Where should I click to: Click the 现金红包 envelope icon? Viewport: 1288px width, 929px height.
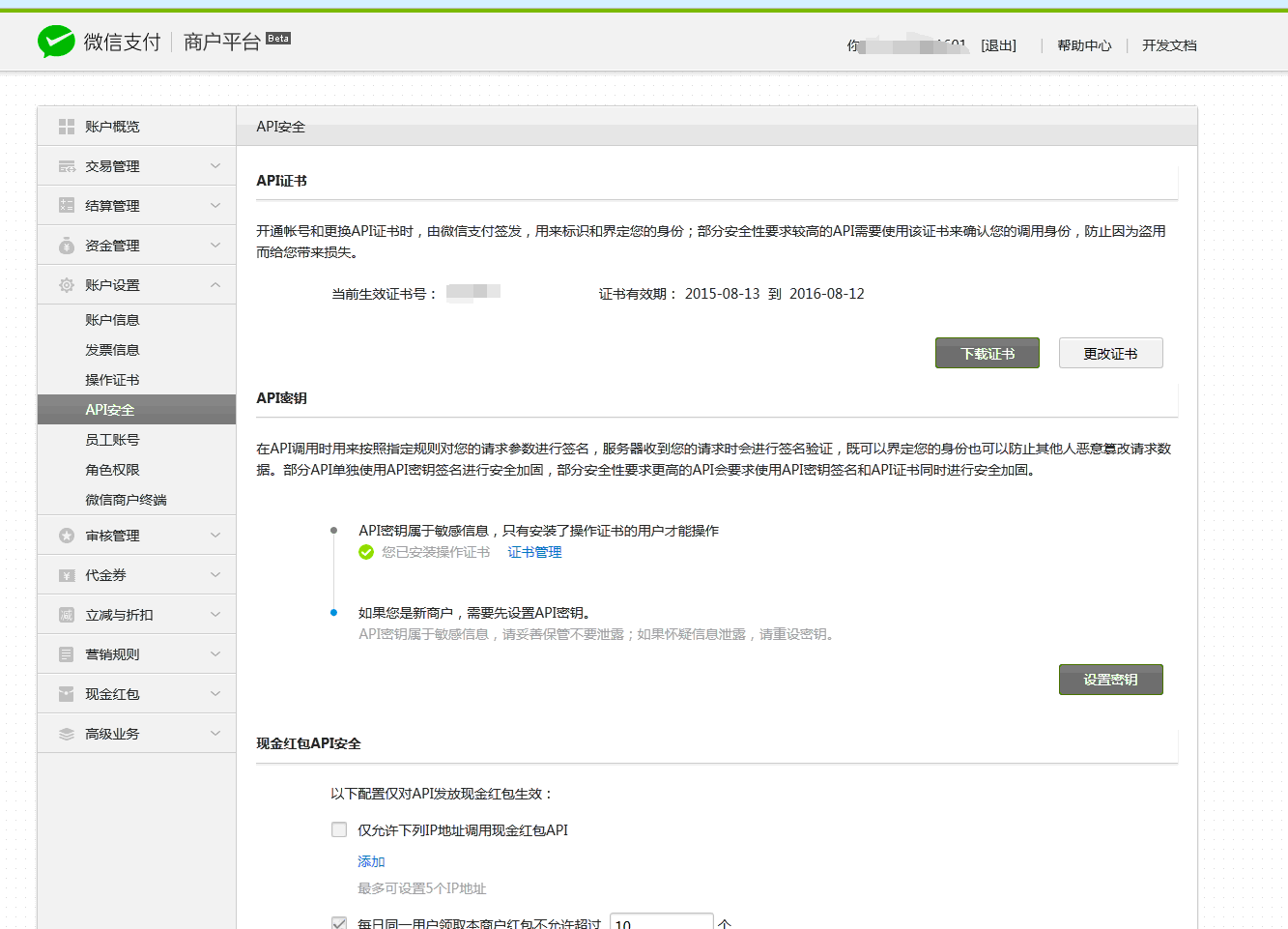click(x=67, y=694)
